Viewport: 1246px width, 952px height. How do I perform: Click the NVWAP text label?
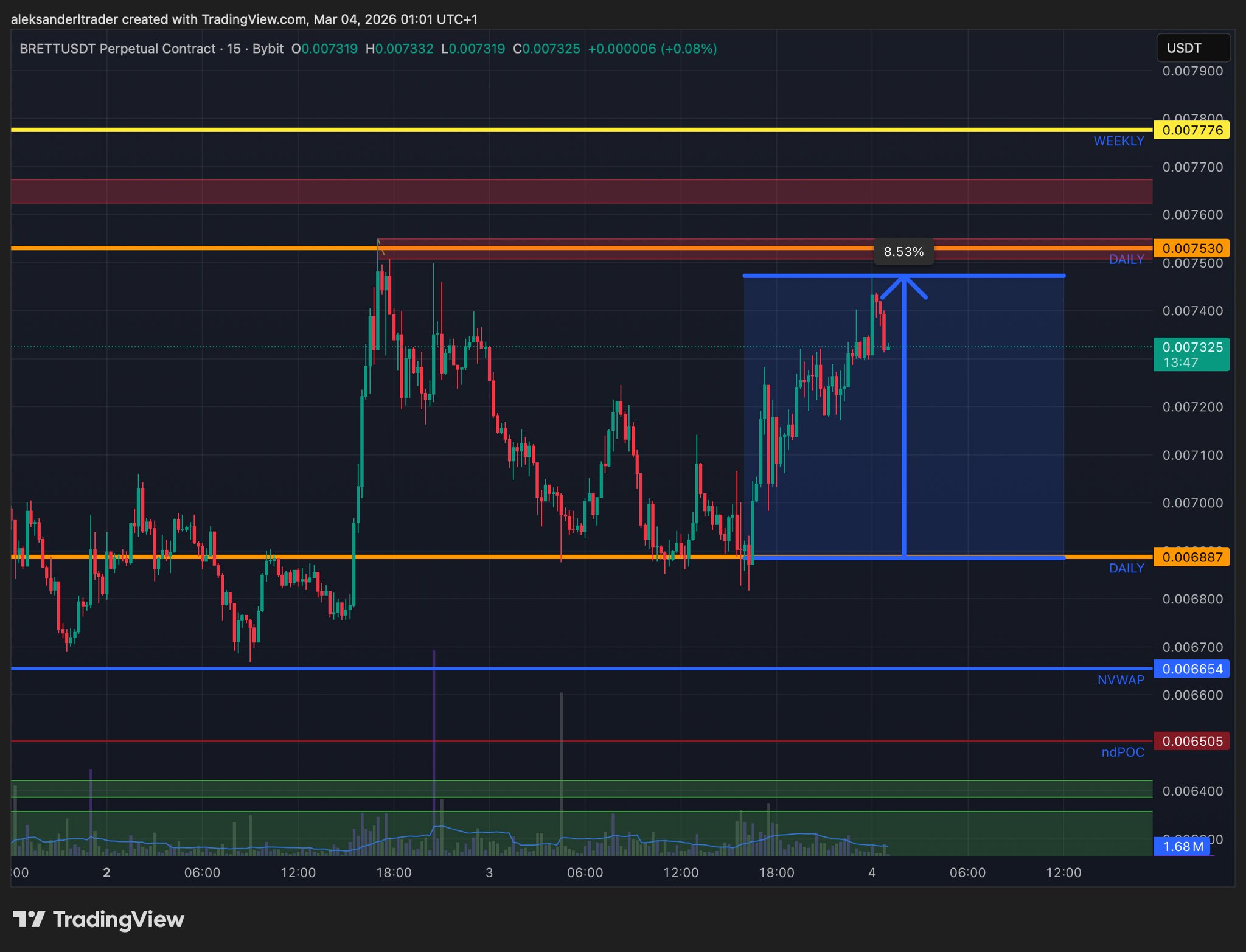point(1121,680)
